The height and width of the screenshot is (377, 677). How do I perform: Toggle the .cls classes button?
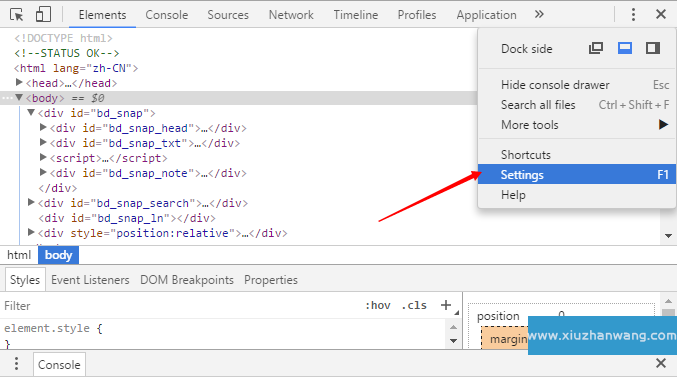414,305
